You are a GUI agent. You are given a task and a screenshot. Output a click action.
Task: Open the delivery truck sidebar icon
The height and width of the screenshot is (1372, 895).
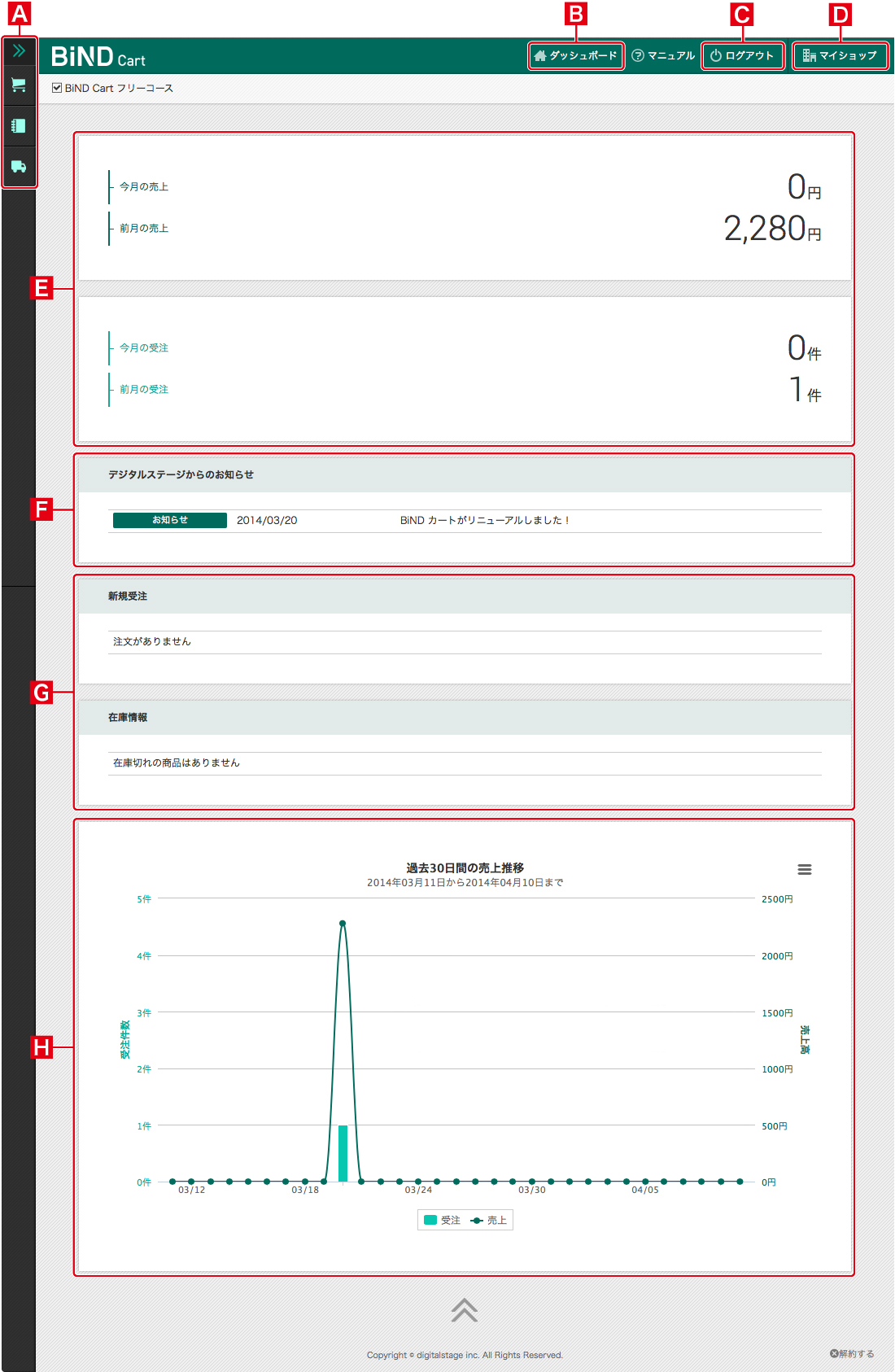(19, 166)
